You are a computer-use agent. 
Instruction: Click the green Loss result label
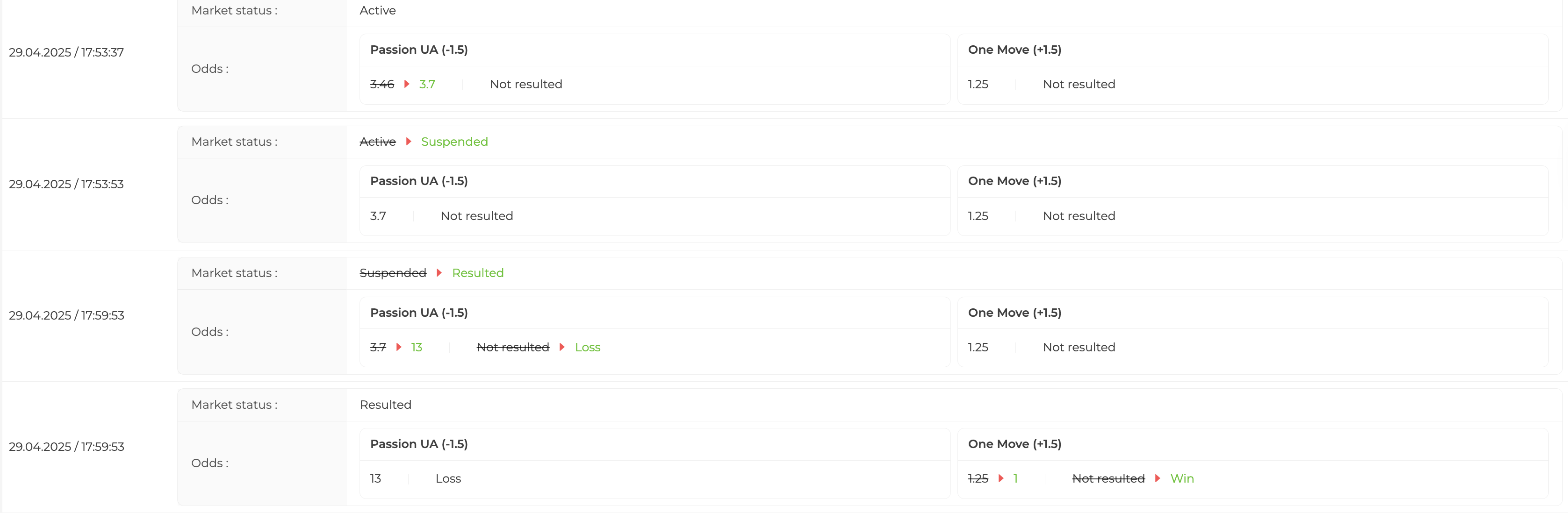coord(587,348)
